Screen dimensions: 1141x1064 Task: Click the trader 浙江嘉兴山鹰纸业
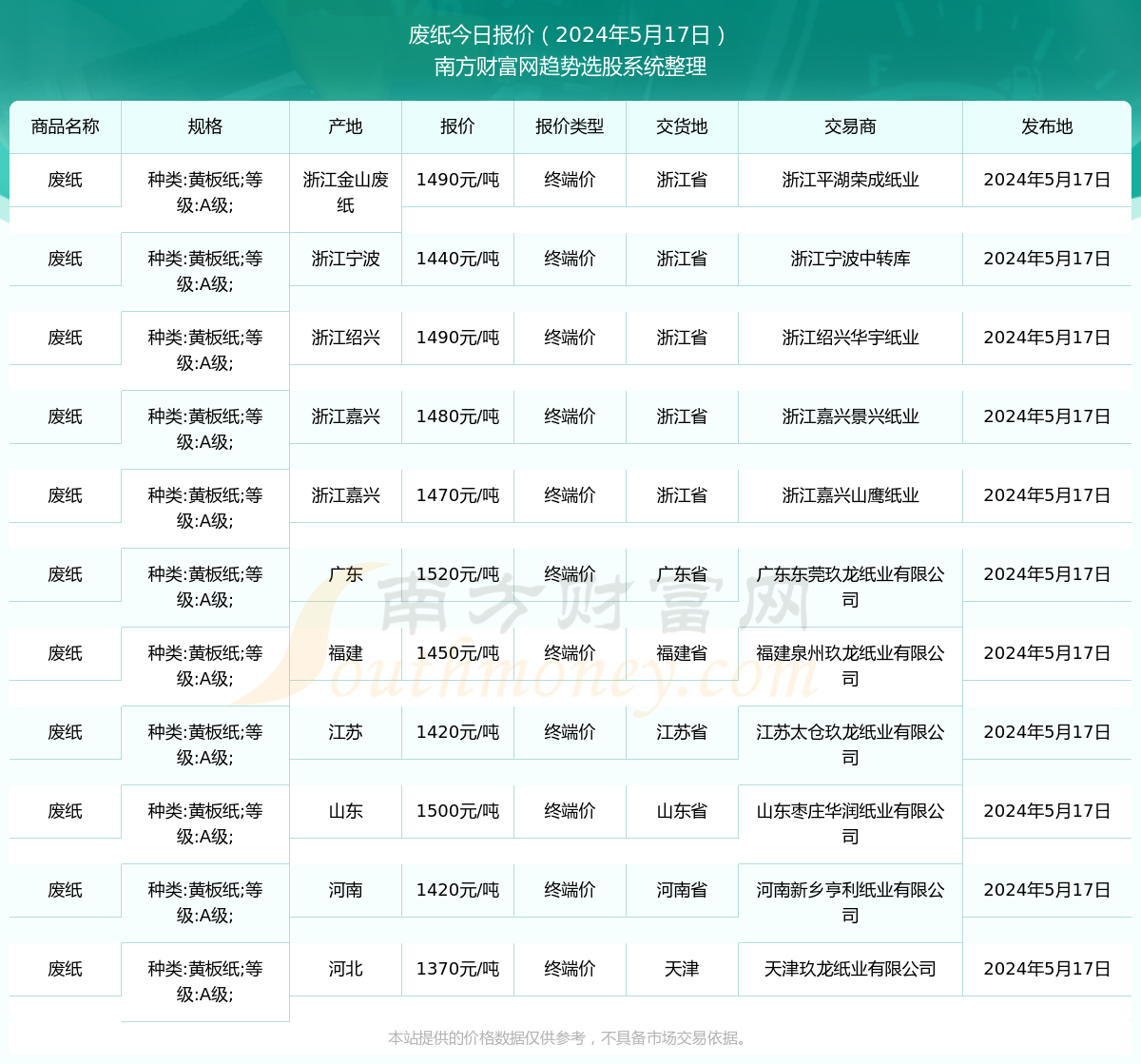coord(850,495)
